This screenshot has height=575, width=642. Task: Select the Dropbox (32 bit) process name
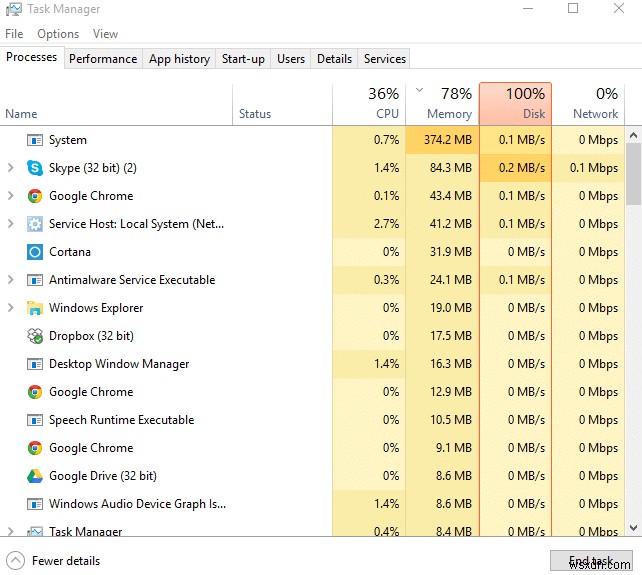(91, 336)
